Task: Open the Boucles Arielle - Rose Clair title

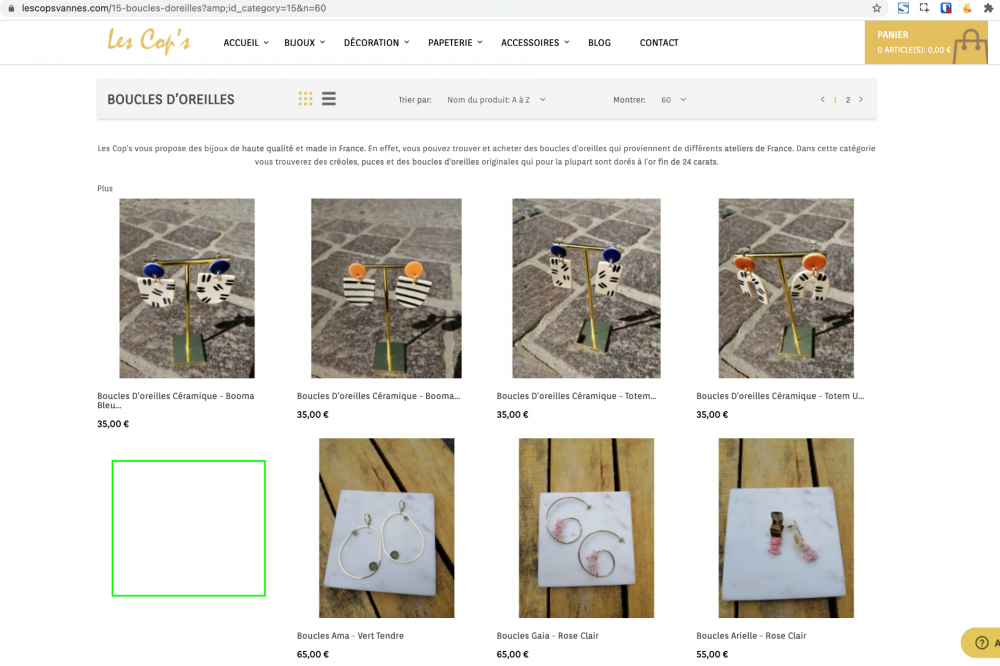Action: [751, 635]
